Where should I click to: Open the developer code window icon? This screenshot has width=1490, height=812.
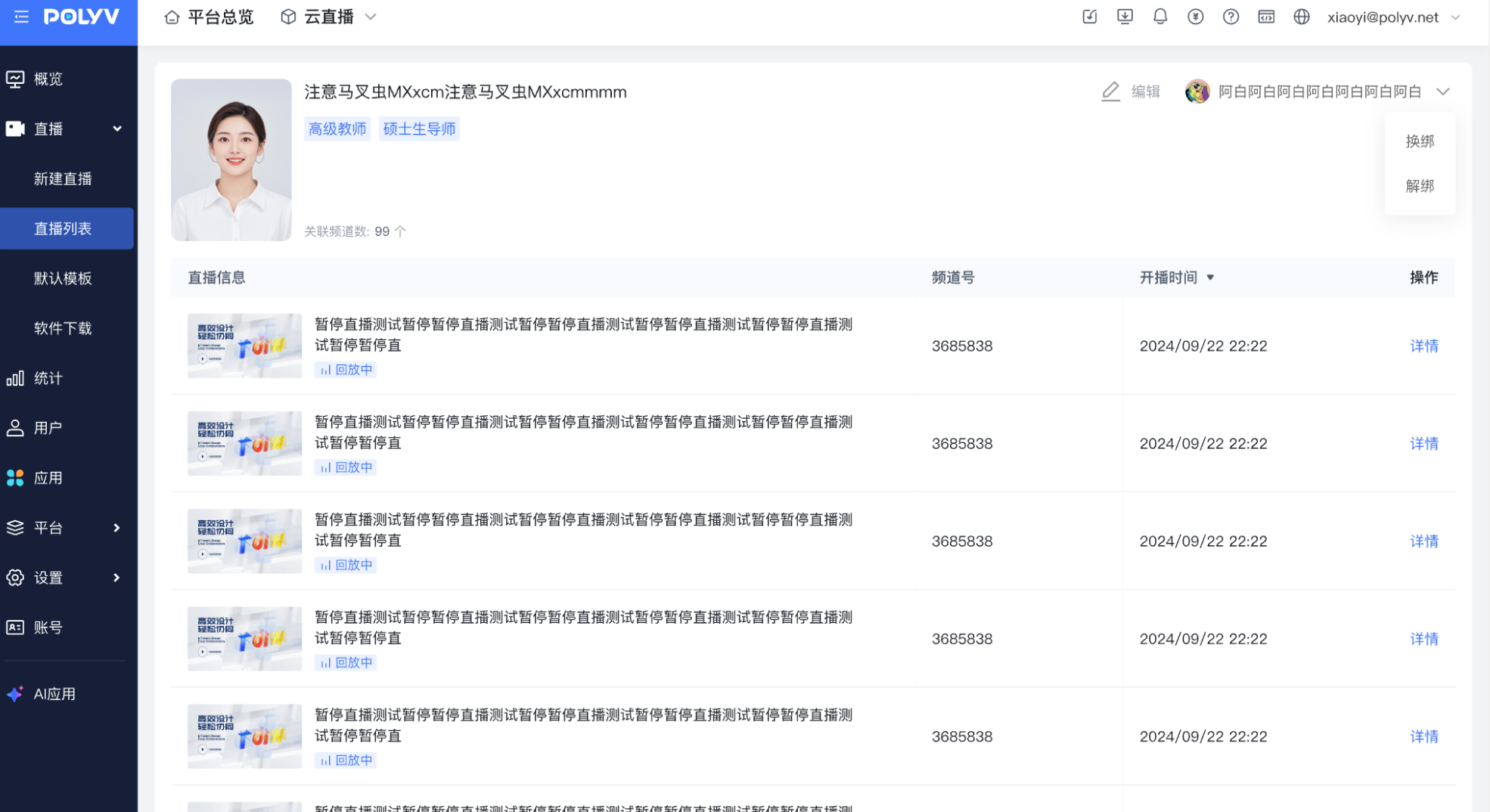(x=1266, y=17)
